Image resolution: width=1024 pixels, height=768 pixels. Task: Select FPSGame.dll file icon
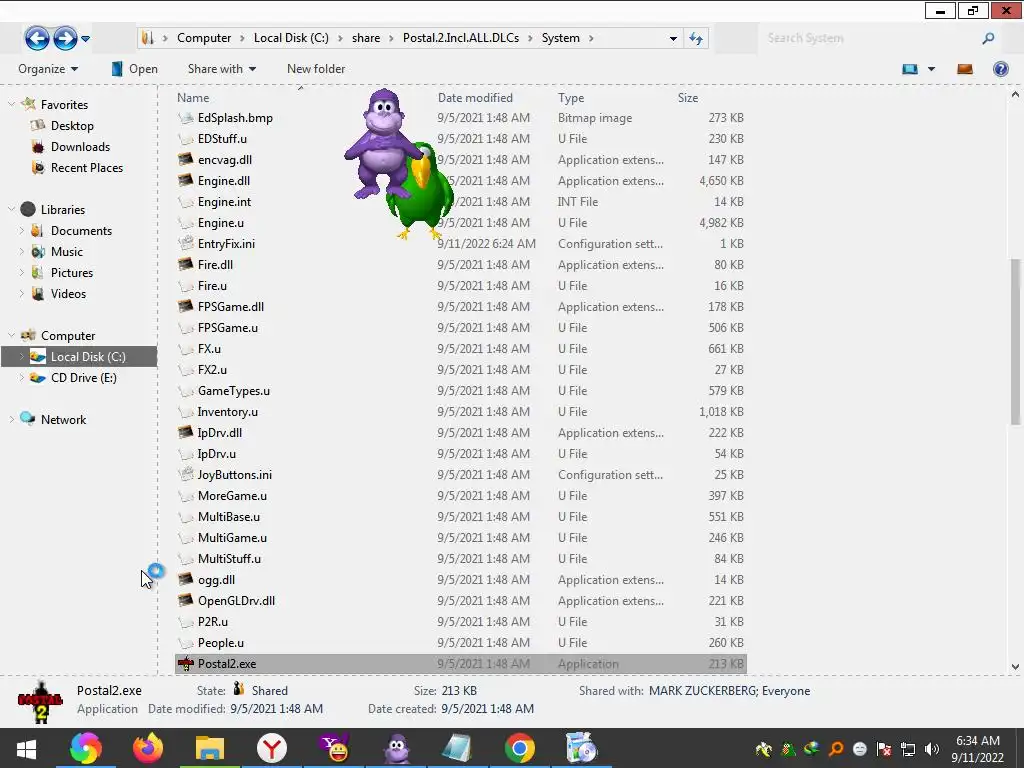pos(186,306)
